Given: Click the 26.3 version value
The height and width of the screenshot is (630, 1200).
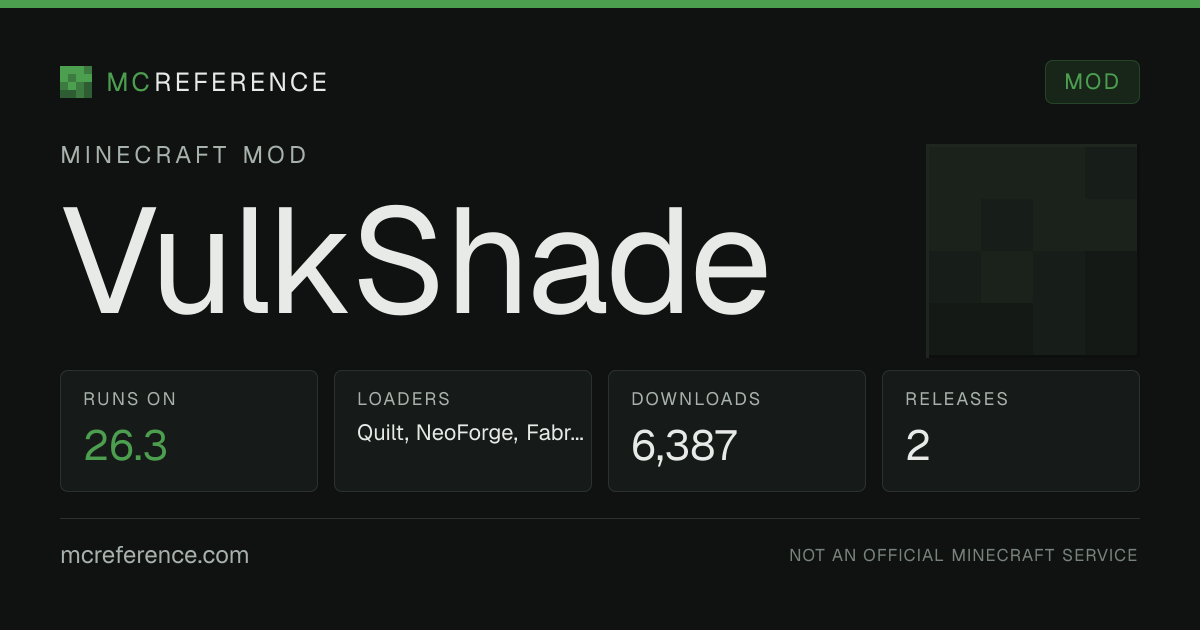Looking at the screenshot, I should click(x=125, y=446).
